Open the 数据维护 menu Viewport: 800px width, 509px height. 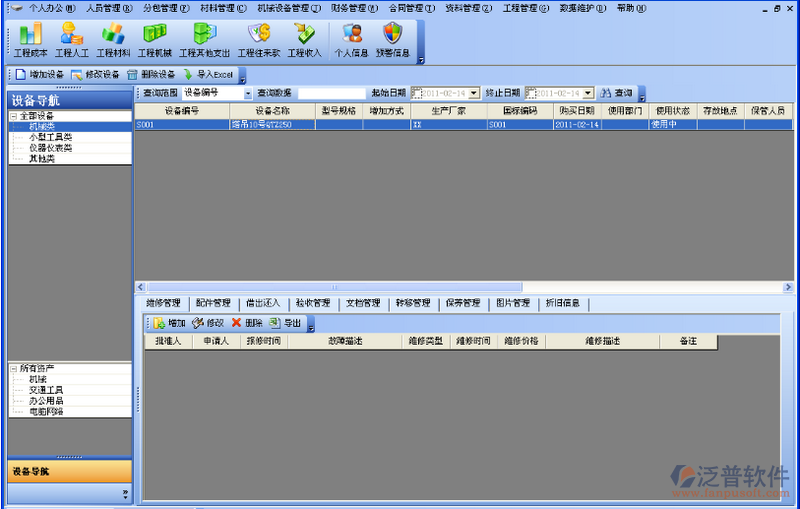[x=583, y=8]
